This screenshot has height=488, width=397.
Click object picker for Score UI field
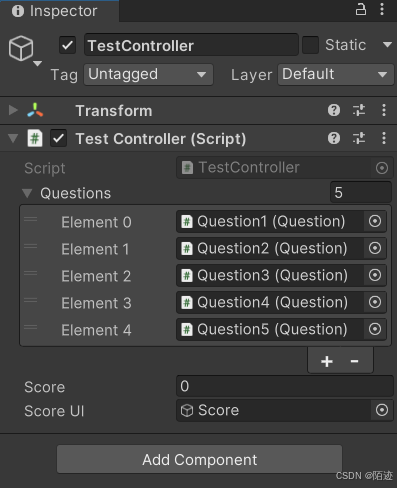click(x=382, y=410)
